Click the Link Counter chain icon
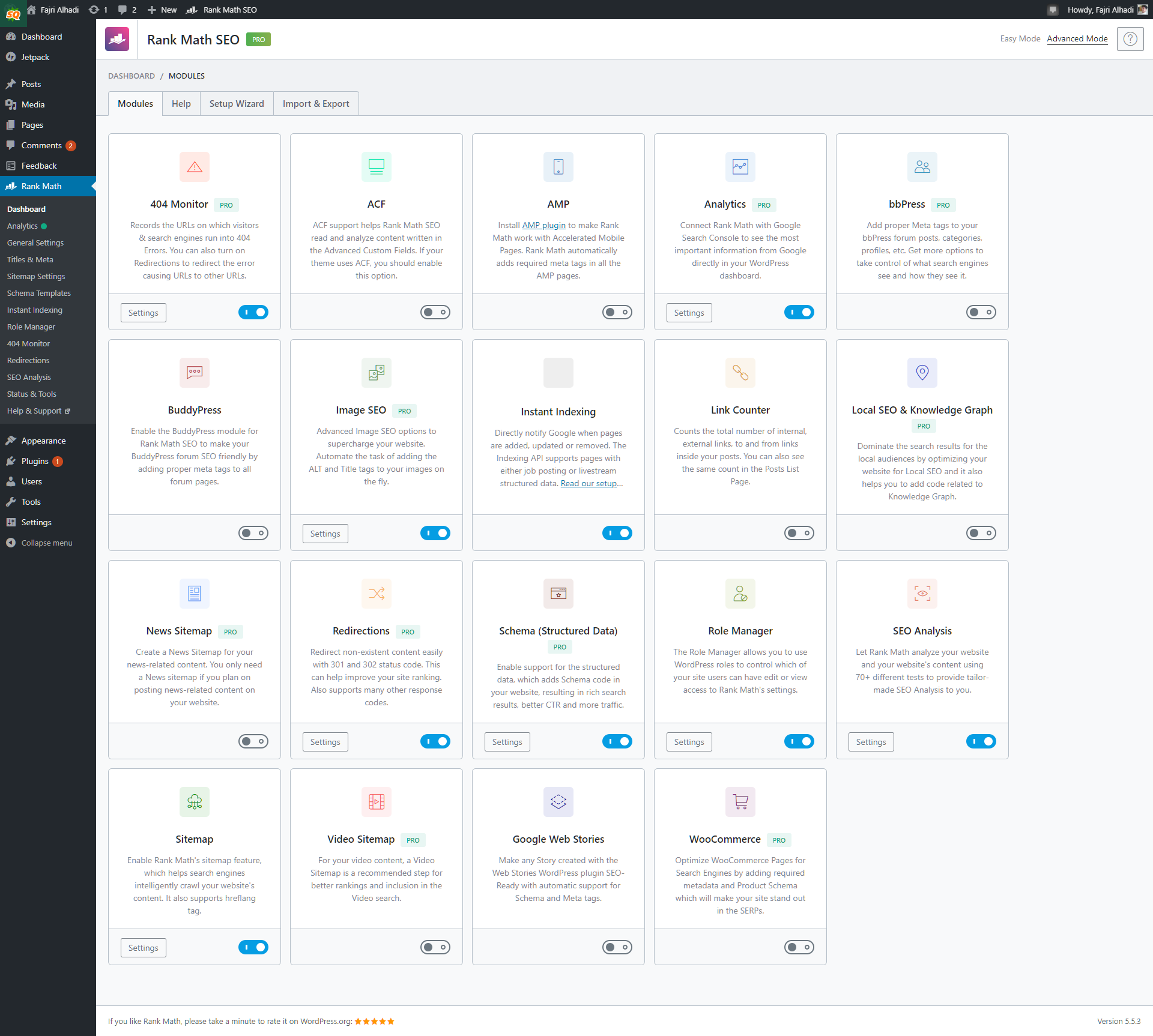 point(740,373)
